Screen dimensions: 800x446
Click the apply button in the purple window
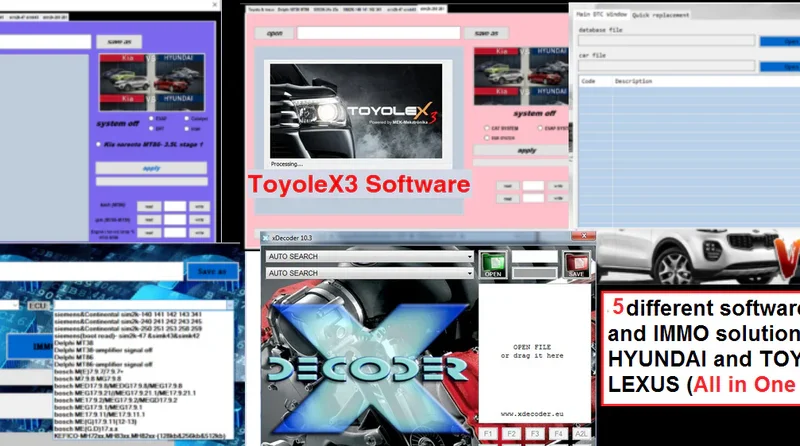click(151, 168)
